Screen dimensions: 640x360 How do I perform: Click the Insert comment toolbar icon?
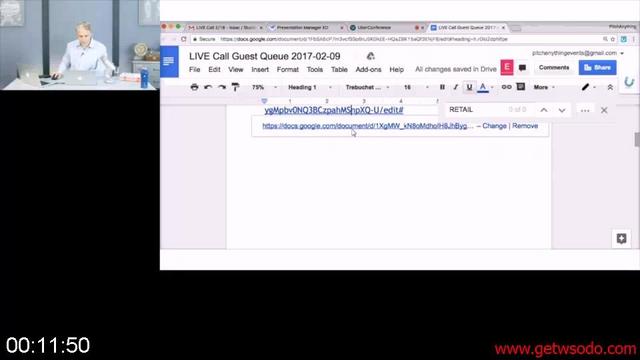tap(520, 87)
